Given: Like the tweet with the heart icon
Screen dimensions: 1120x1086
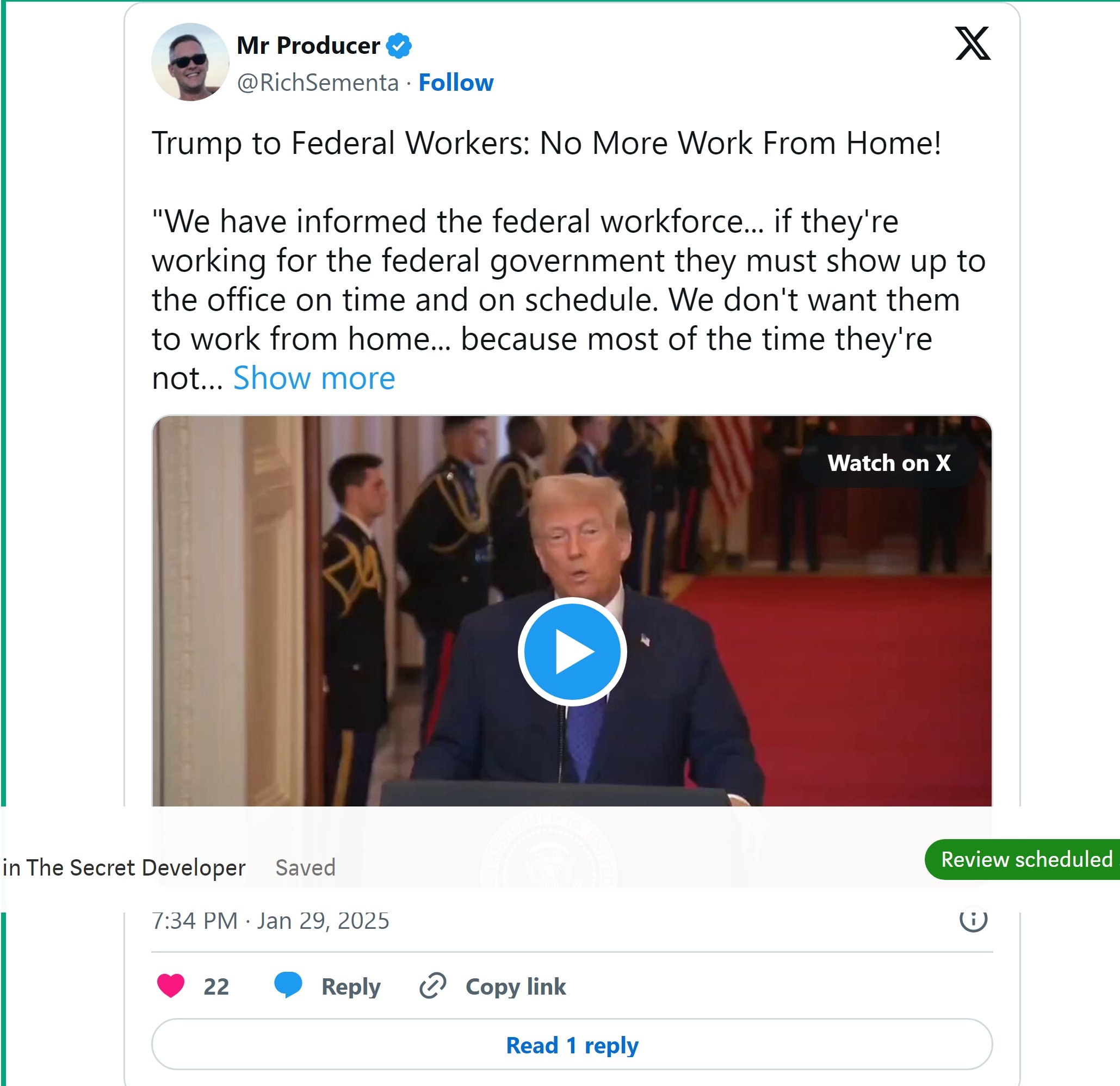Looking at the screenshot, I should point(171,986).
